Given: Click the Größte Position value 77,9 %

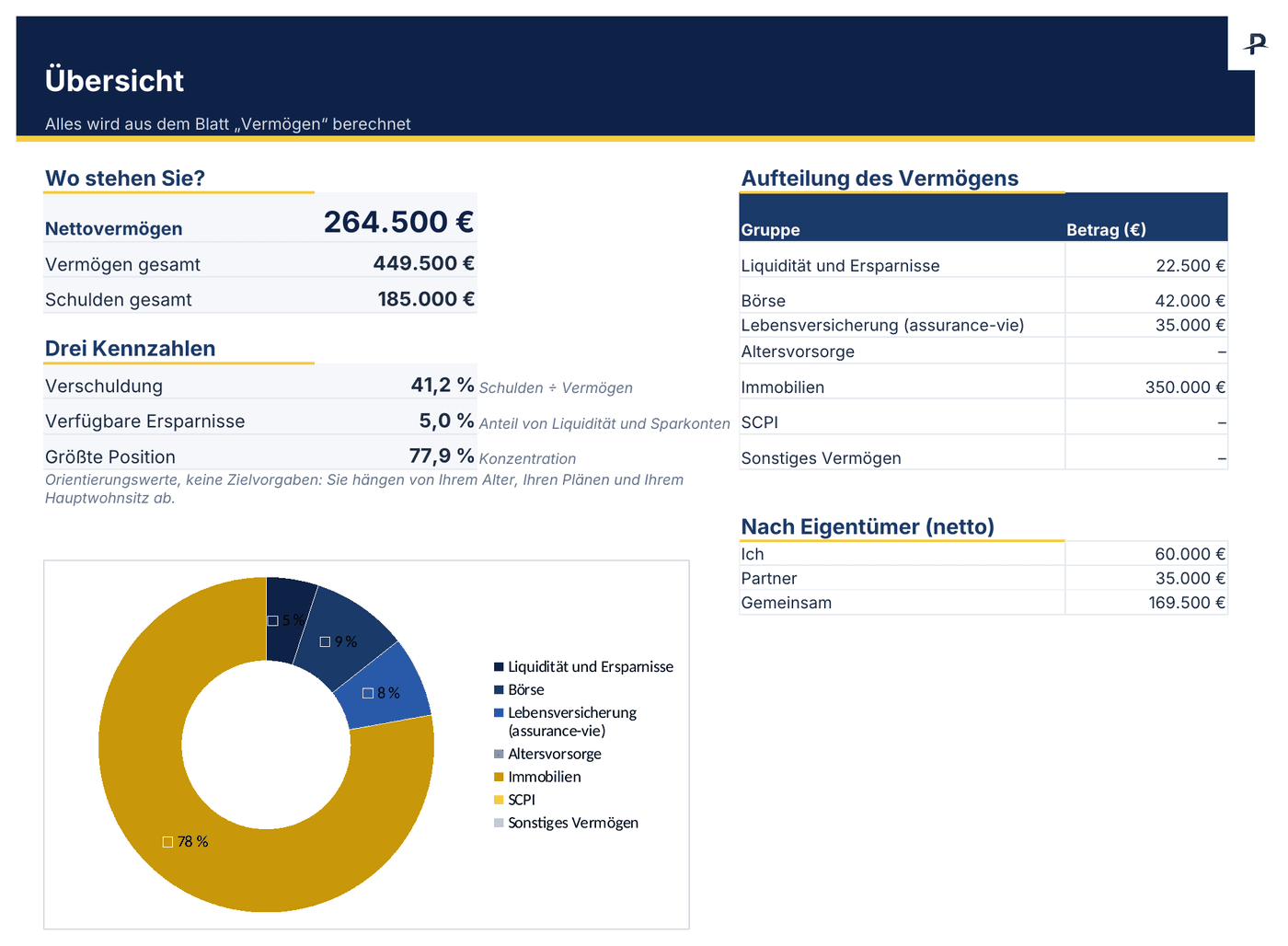Looking at the screenshot, I should pos(442,456).
